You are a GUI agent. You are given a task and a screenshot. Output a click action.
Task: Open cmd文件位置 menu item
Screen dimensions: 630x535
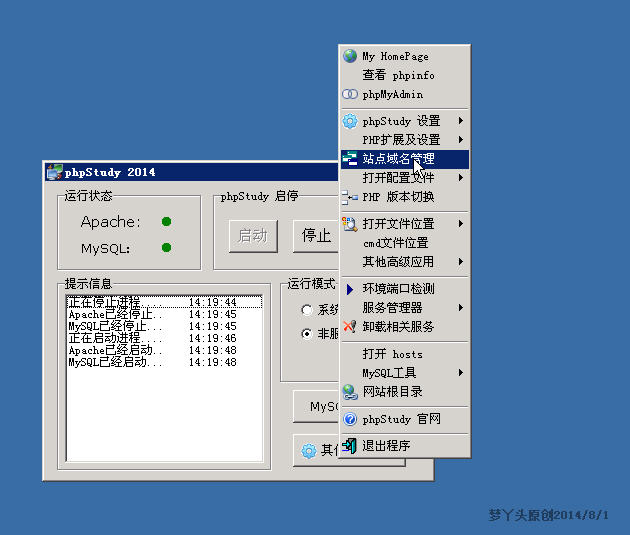405,243
